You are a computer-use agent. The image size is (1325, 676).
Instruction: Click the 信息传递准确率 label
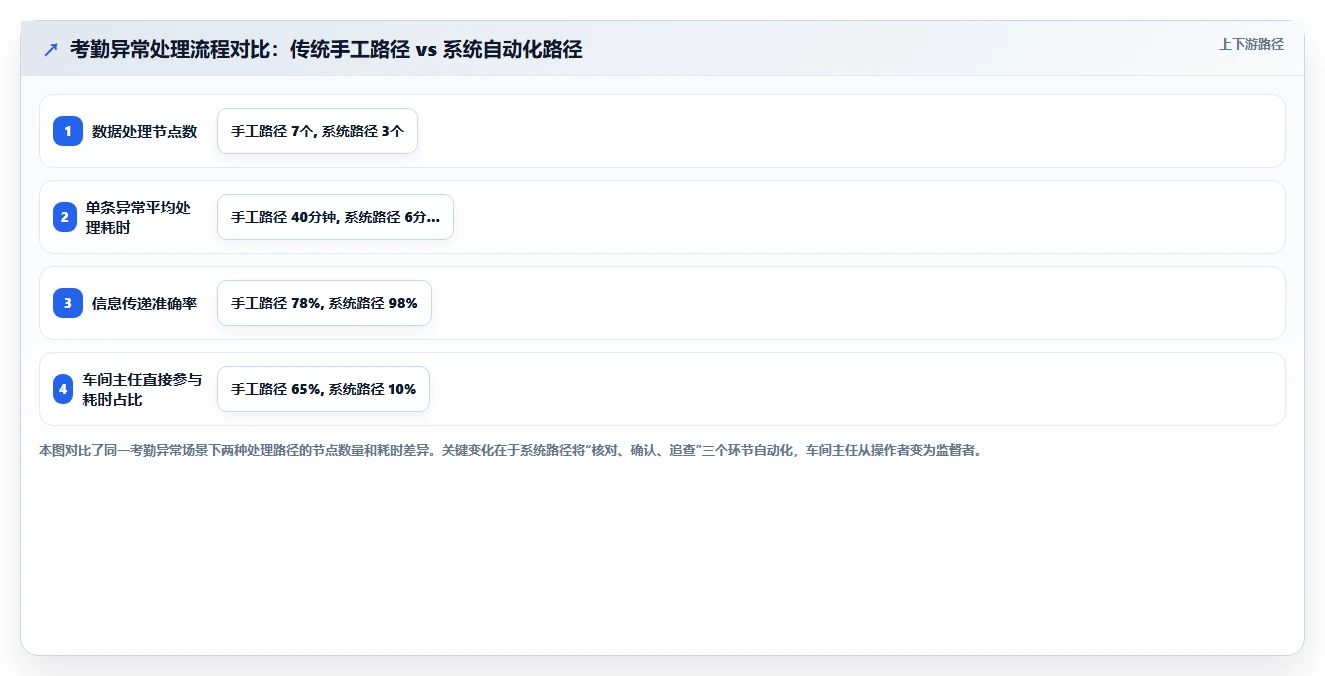click(145, 303)
